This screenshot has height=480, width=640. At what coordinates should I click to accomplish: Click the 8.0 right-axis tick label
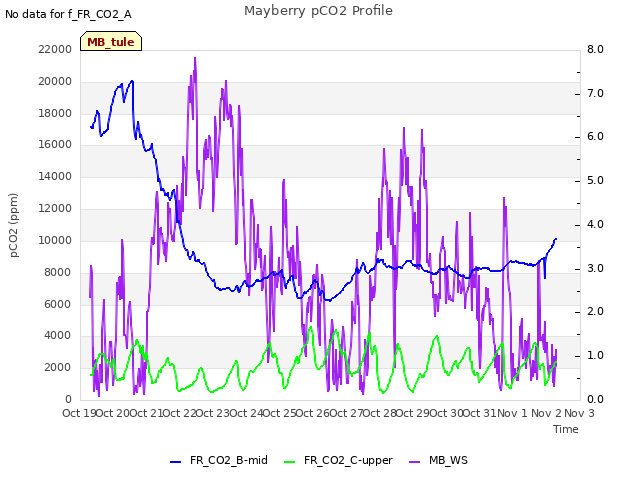tap(595, 49)
